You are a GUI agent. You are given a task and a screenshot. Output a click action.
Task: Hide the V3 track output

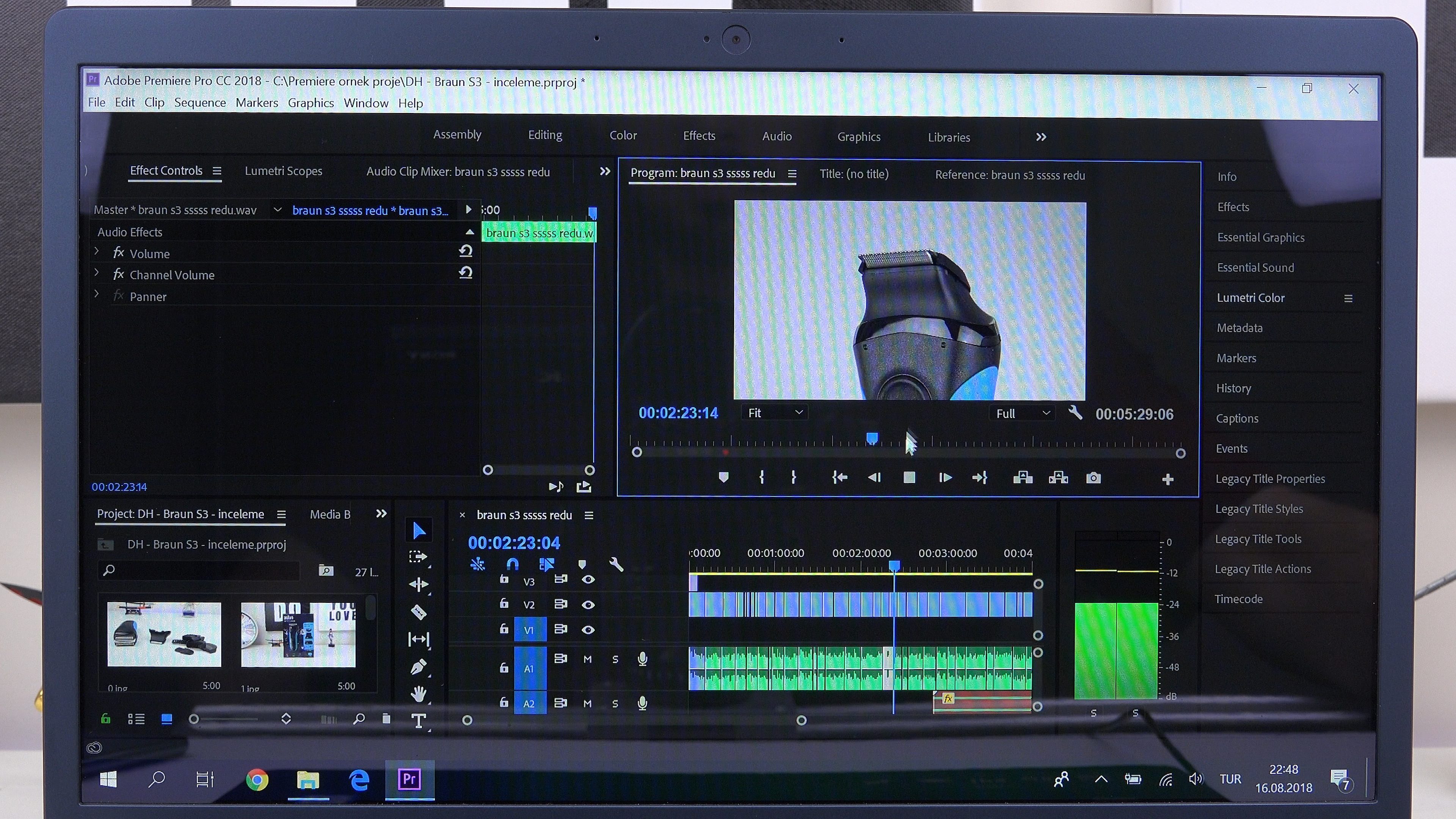pyautogui.click(x=588, y=579)
